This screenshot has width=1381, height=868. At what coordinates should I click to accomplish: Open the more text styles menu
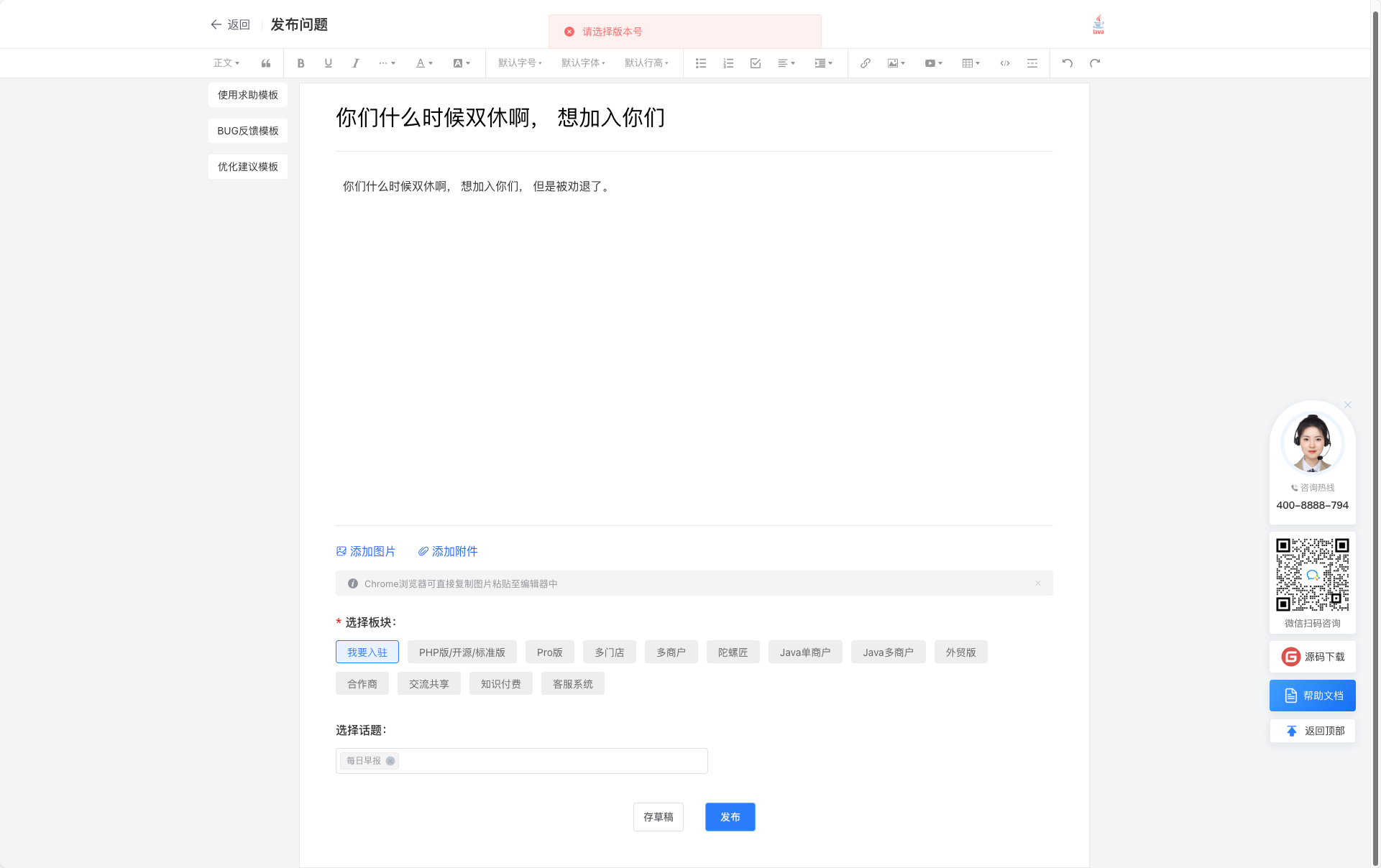tap(387, 63)
